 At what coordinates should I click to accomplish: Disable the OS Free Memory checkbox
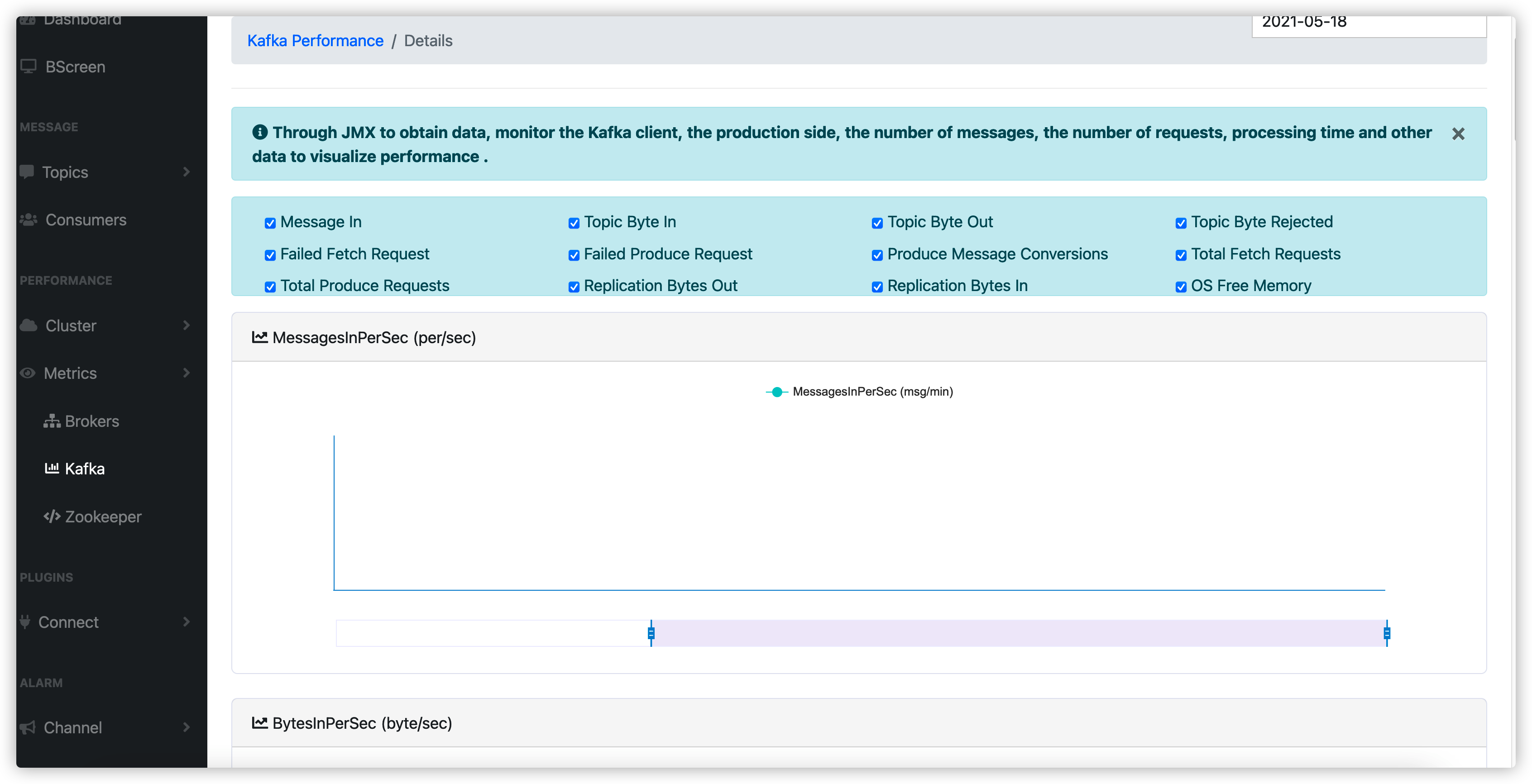click(1181, 287)
